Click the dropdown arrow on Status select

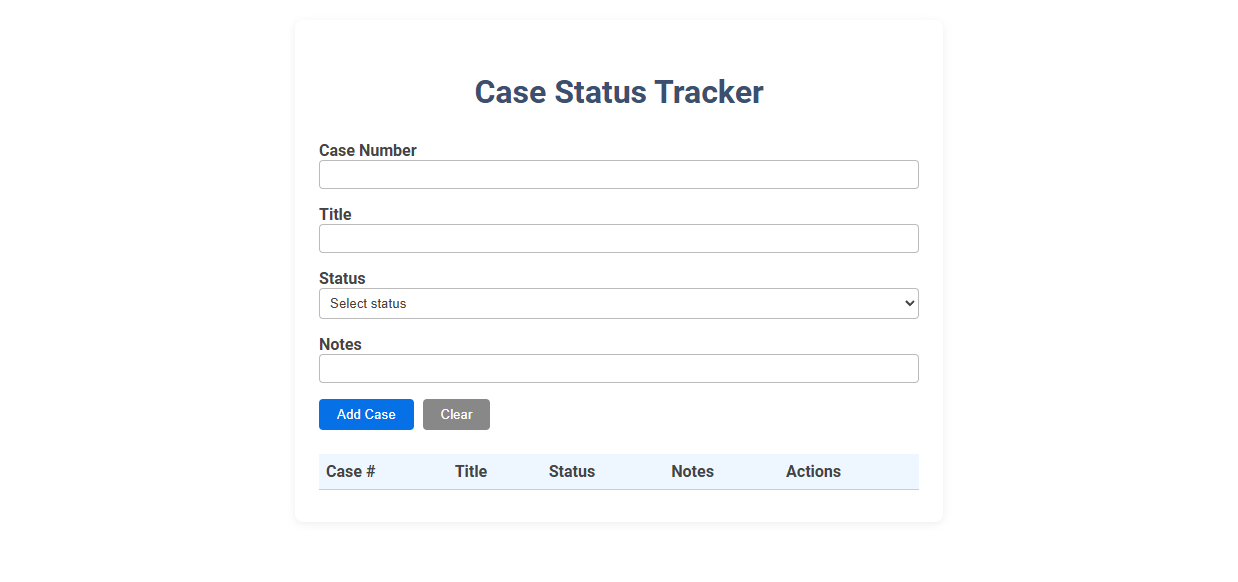point(908,303)
